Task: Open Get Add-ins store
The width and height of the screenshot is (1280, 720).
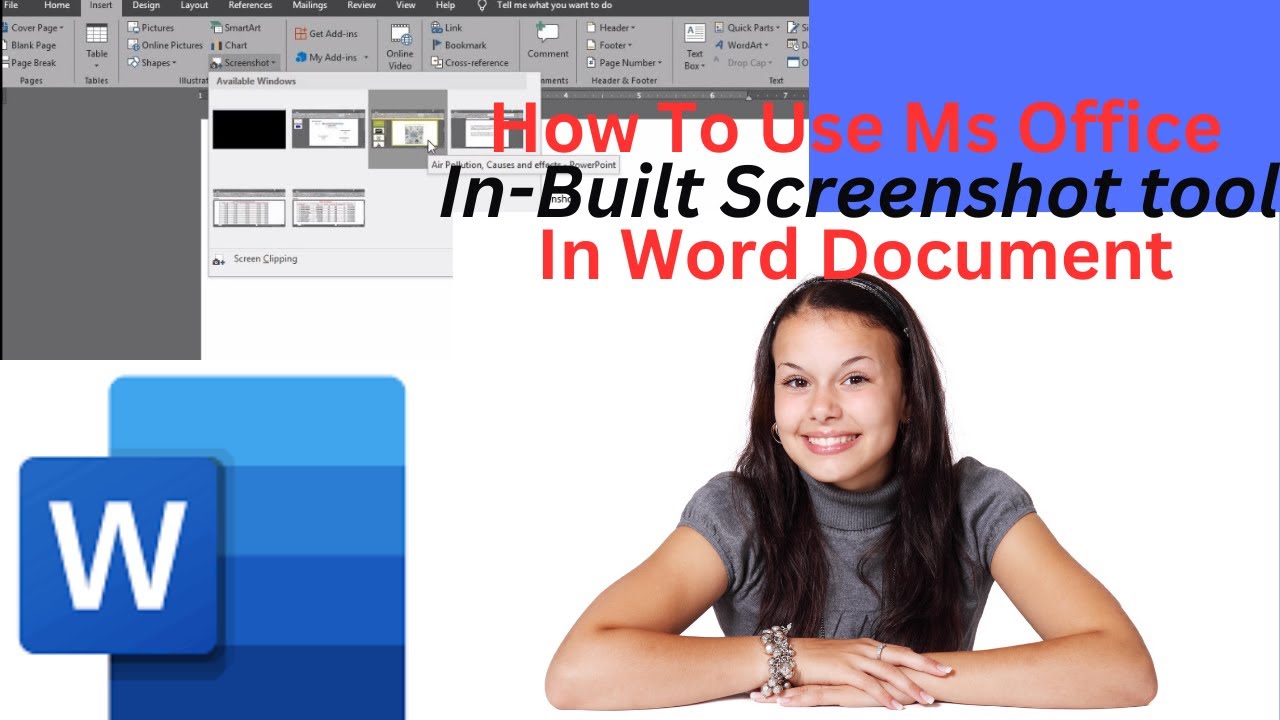Action: [326, 34]
